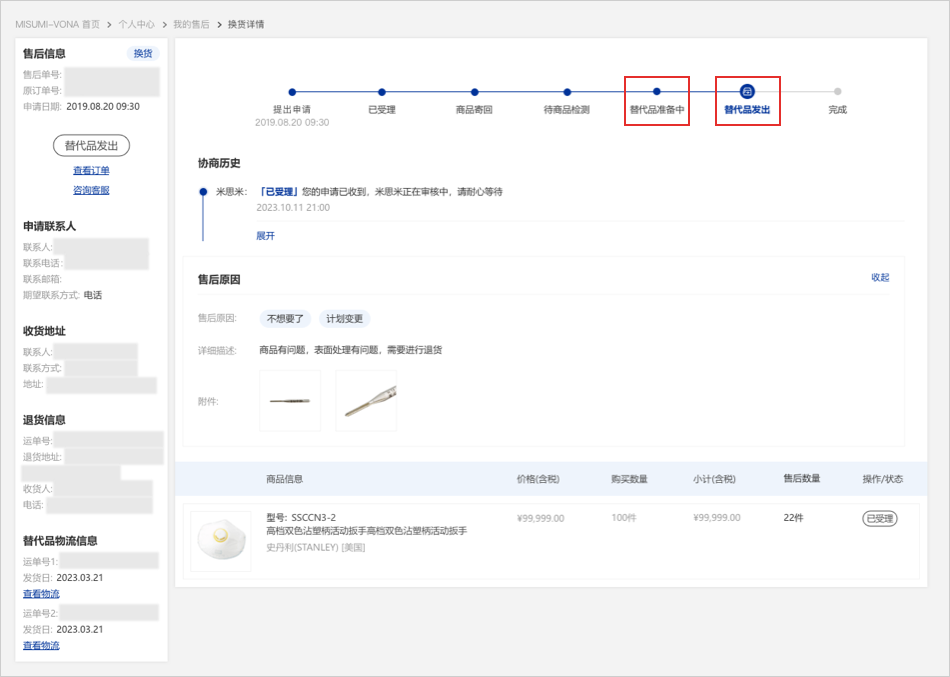Viewport: 950px width, 677px height.
Task: Open 咨询客服 customer service link
Action: coord(91,190)
